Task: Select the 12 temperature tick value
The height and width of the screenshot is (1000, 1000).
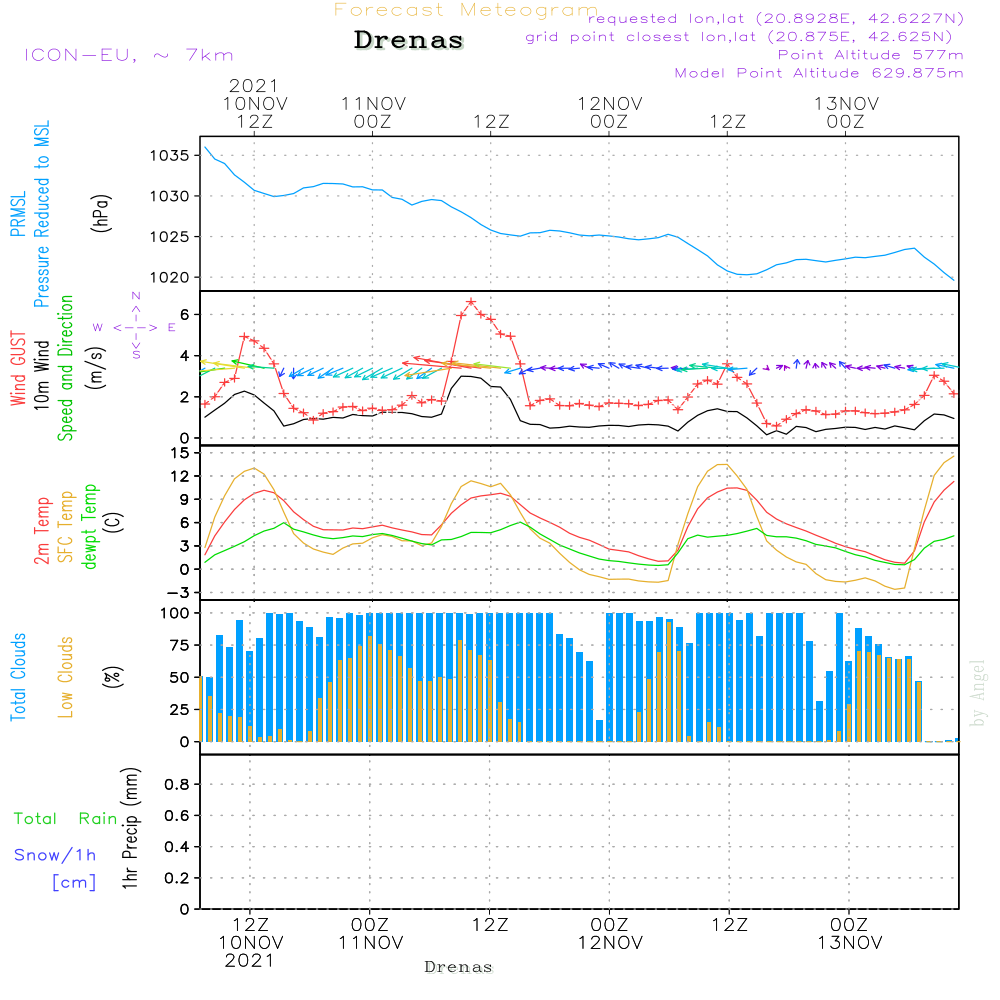Action: coord(180,476)
